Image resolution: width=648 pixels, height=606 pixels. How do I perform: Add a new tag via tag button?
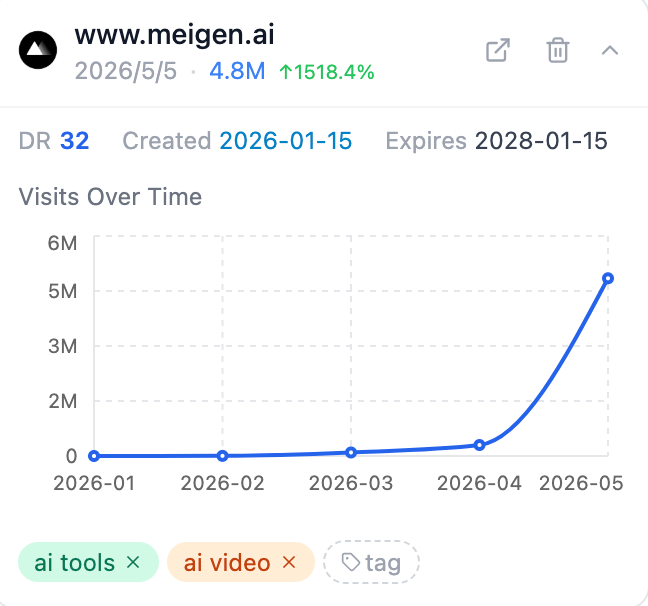coord(371,562)
